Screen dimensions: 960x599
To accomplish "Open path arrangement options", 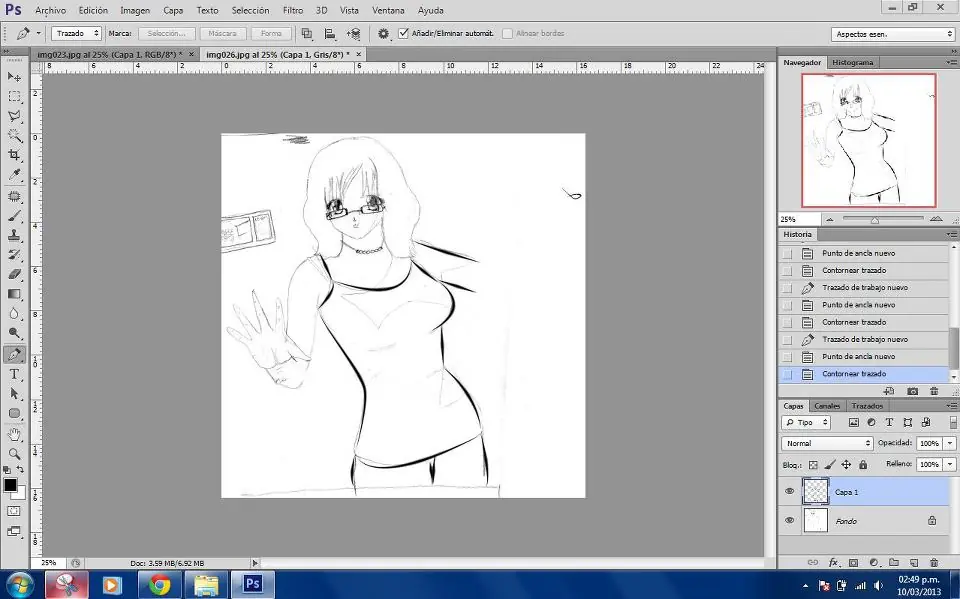I will point(353,34).
